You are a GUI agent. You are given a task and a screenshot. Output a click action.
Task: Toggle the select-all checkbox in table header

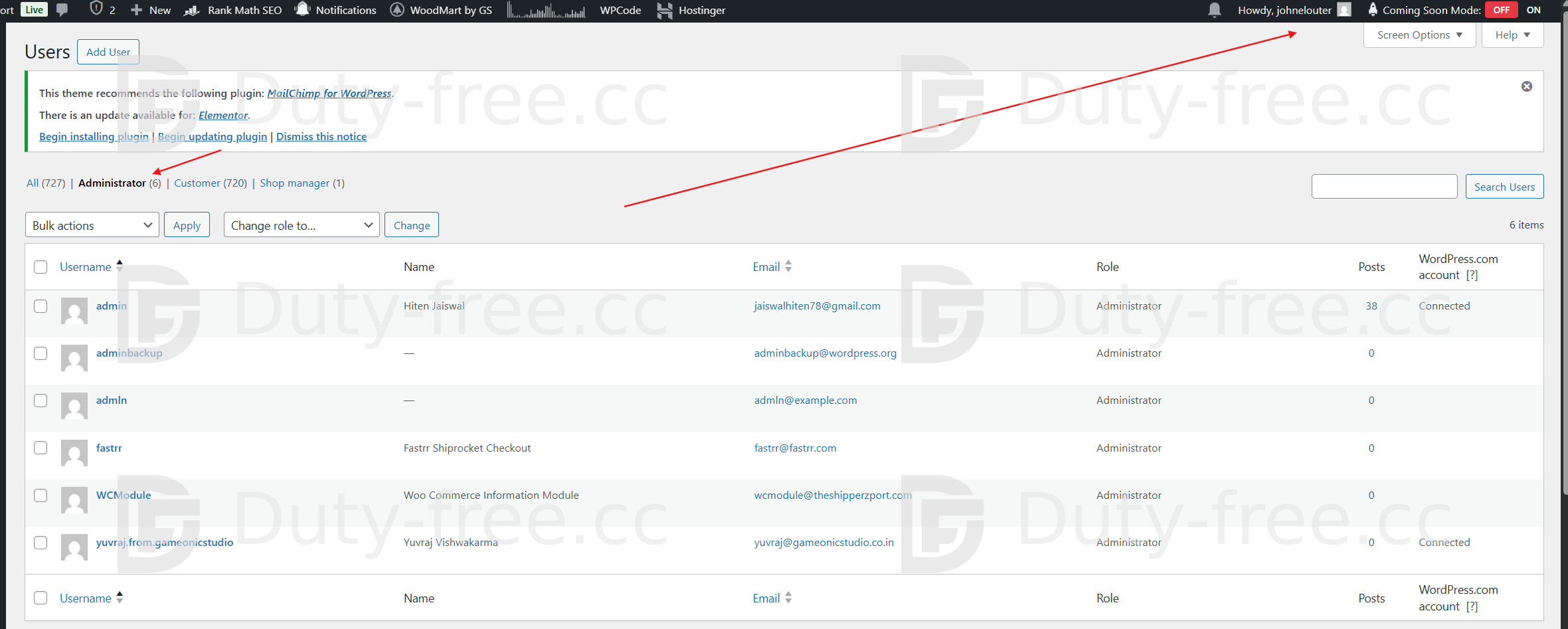click(x=41, y=267)
